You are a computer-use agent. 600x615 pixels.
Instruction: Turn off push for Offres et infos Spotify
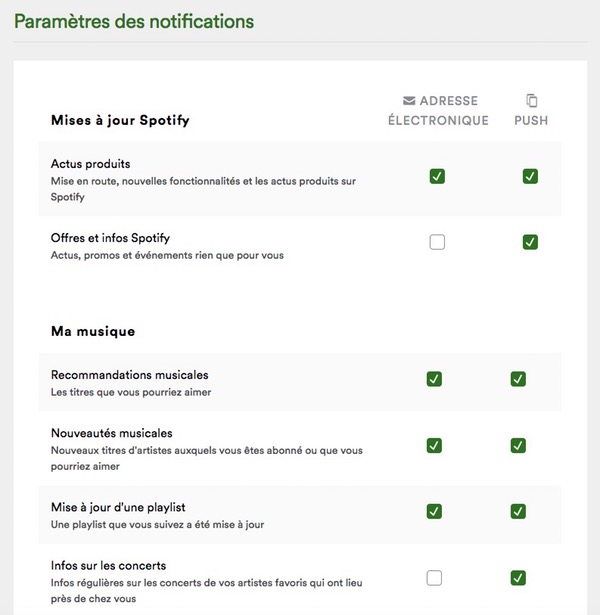(530, 242)
